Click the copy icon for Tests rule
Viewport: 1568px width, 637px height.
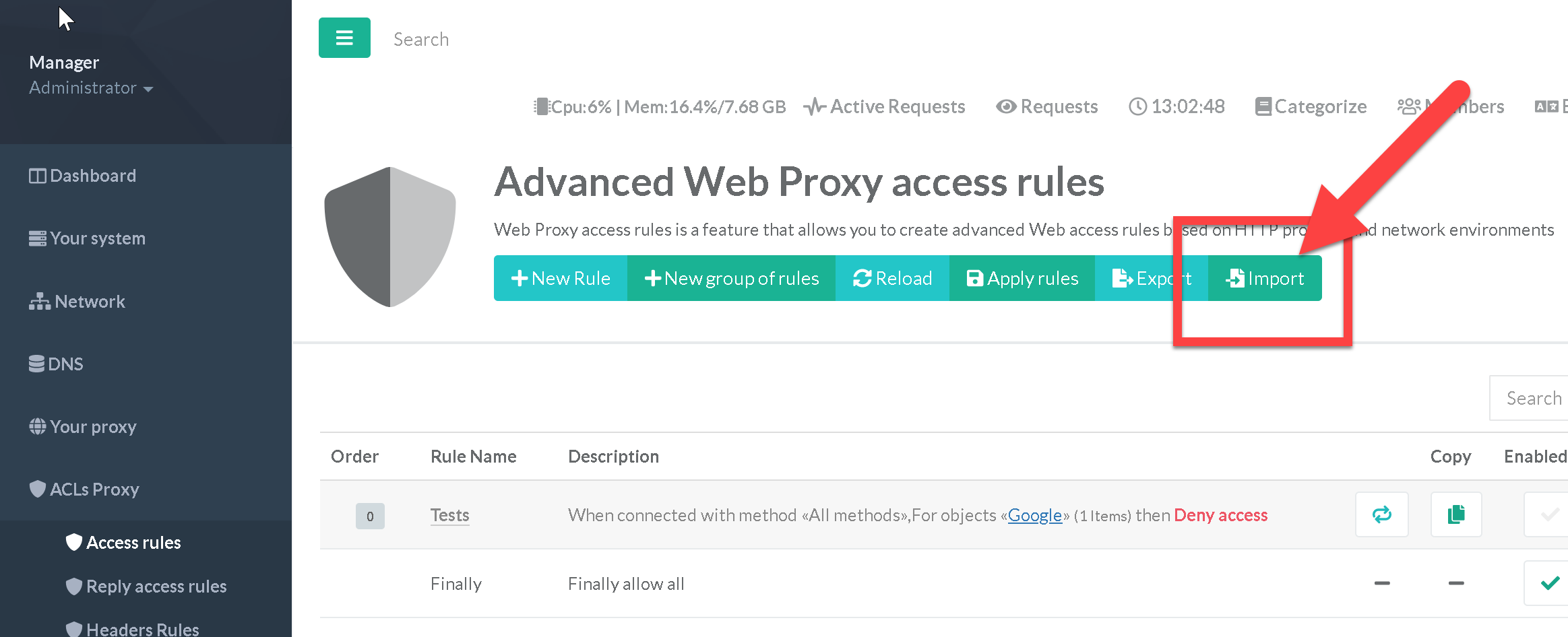point(1455,514)
